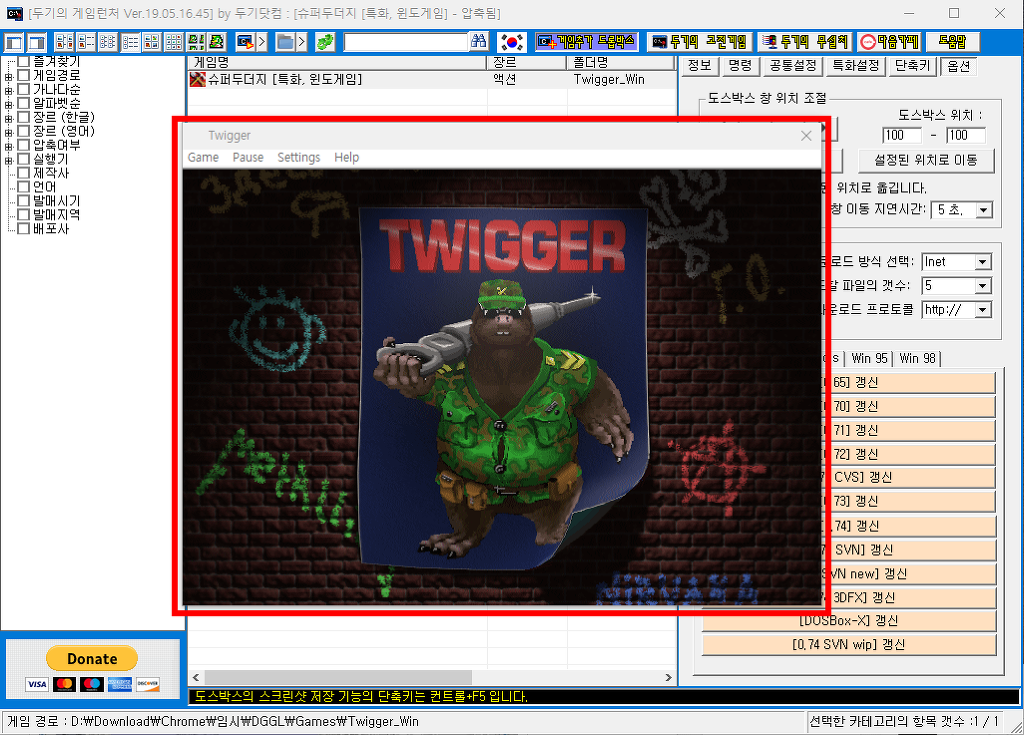The width and height of the screenshot is (1024, 735).
Task: Switch to the 공통설정 tab
Action: pyautogui.click(x=792, y=65)
